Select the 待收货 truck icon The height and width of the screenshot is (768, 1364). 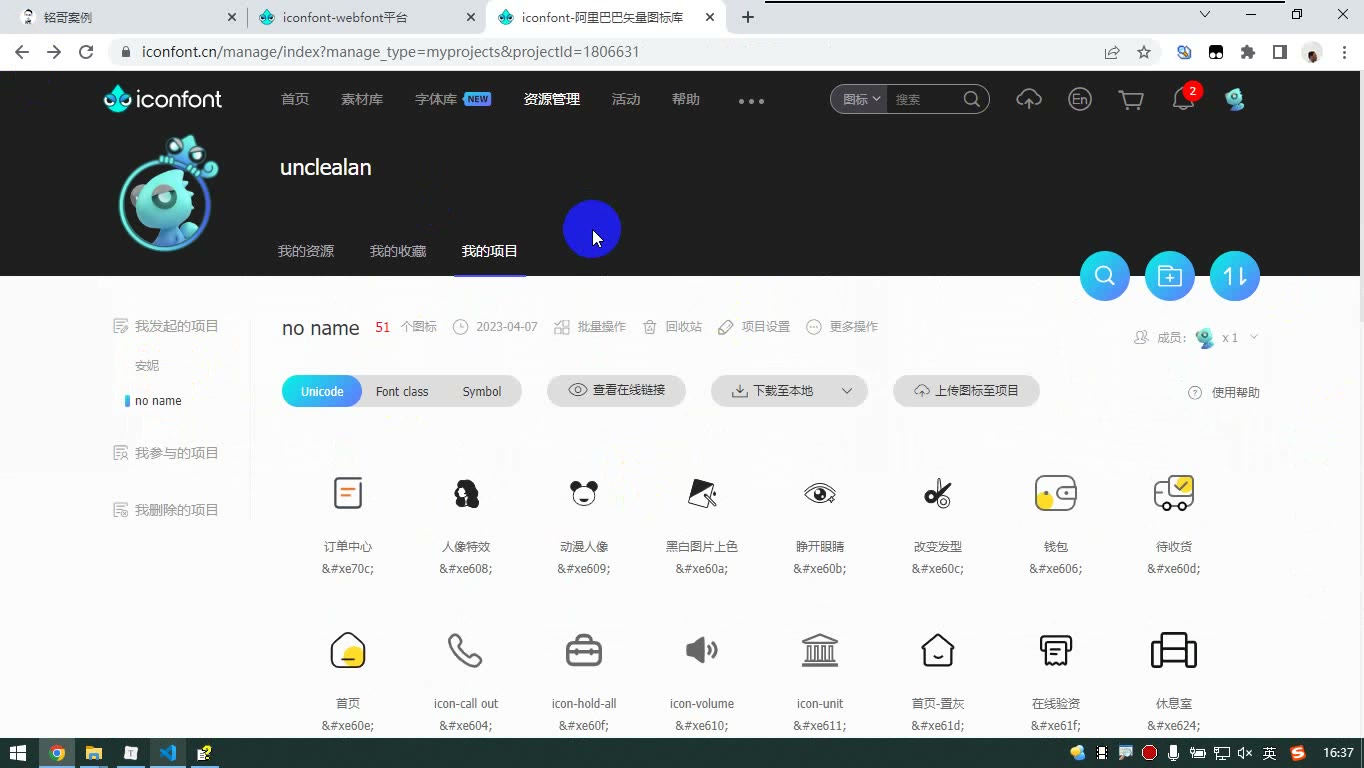tap(1174, 493)
